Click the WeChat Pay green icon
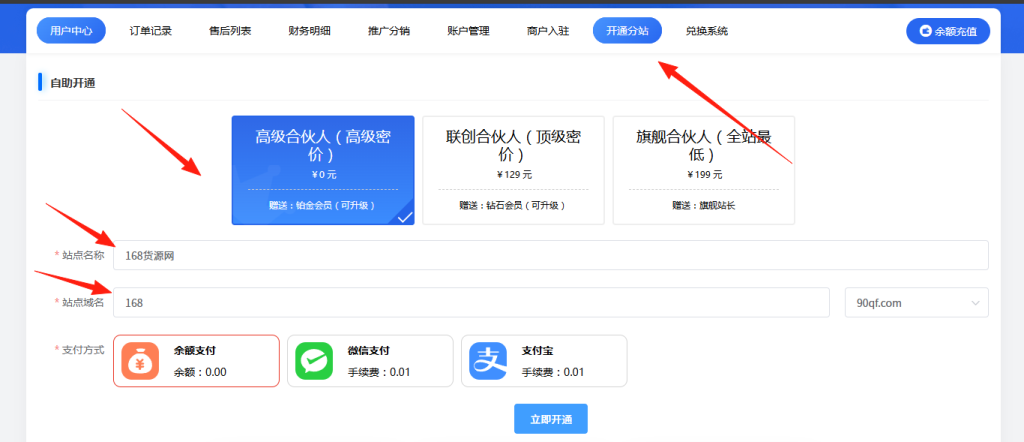 [x=314, y=360]
